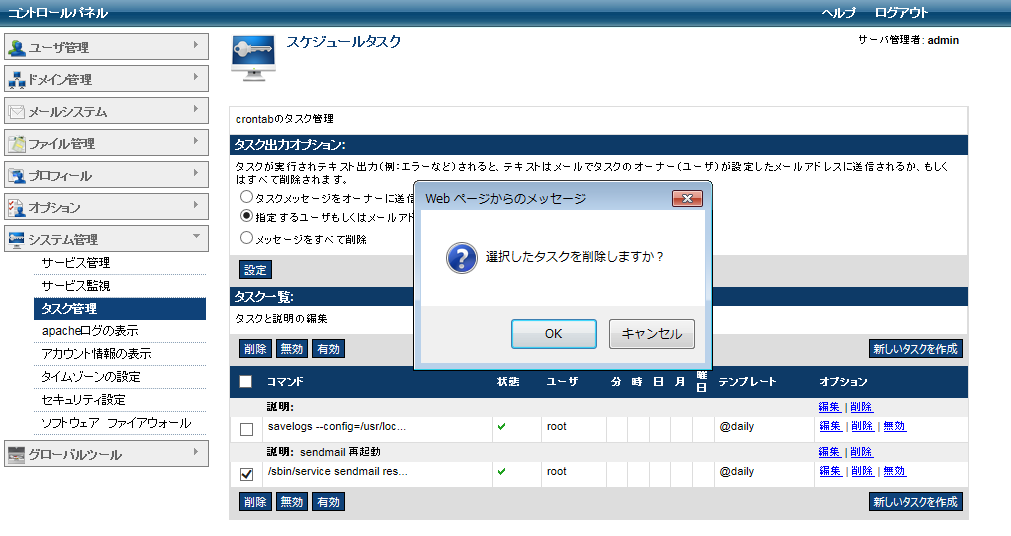Image resolution: width=1011 pixels, height=536 pixels.
Task: Click the ドメイン管理 network icon
Action: click(17, 80)
